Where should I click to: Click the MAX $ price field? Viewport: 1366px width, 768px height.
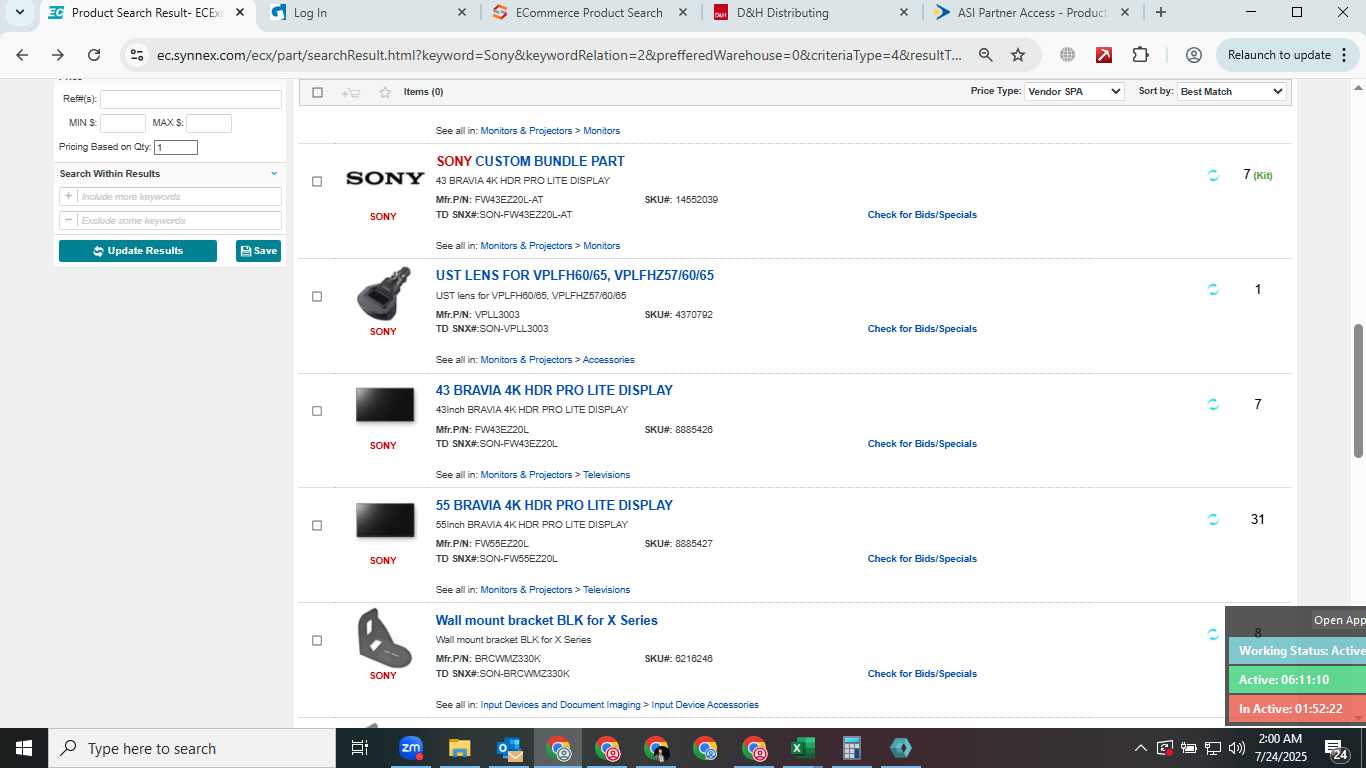[209, 123]
